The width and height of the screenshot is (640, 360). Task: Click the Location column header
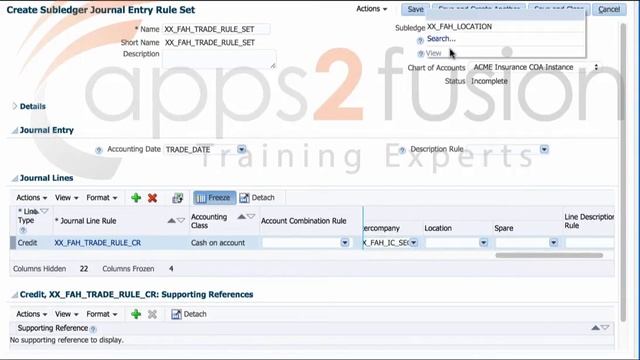(x=438, y=229)
